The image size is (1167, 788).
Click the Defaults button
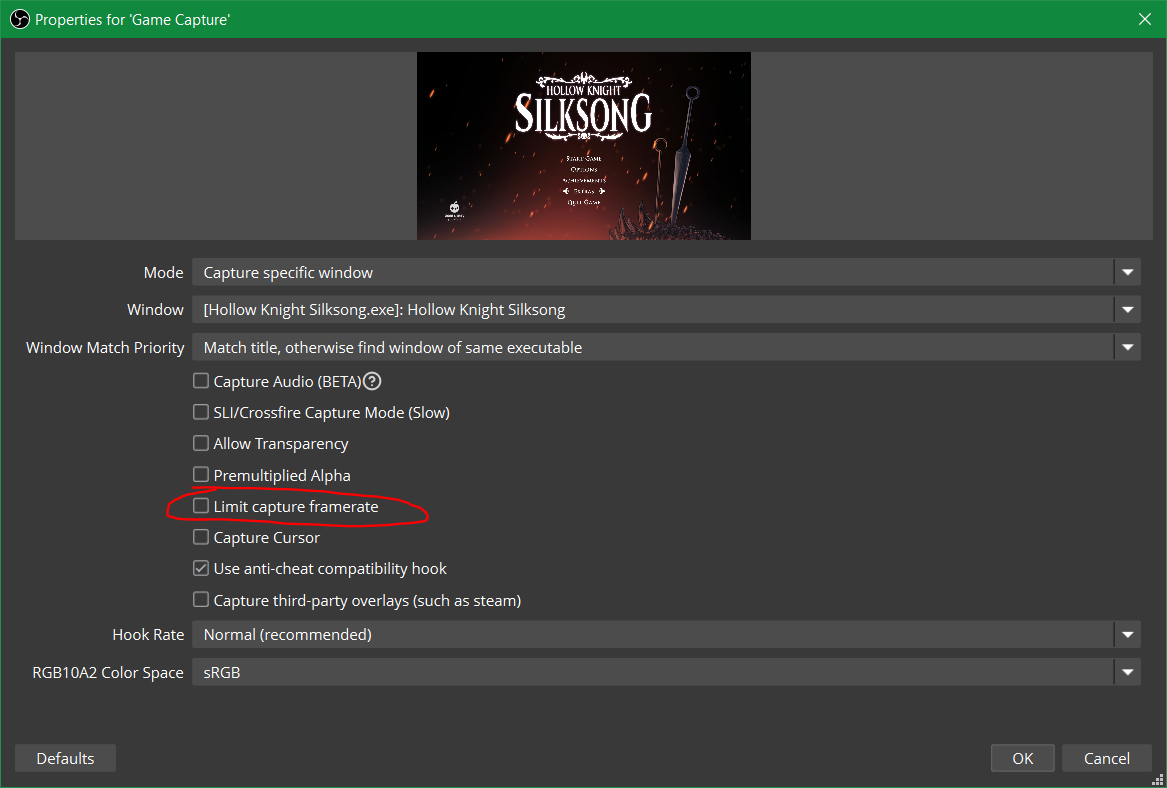[65, 758]
